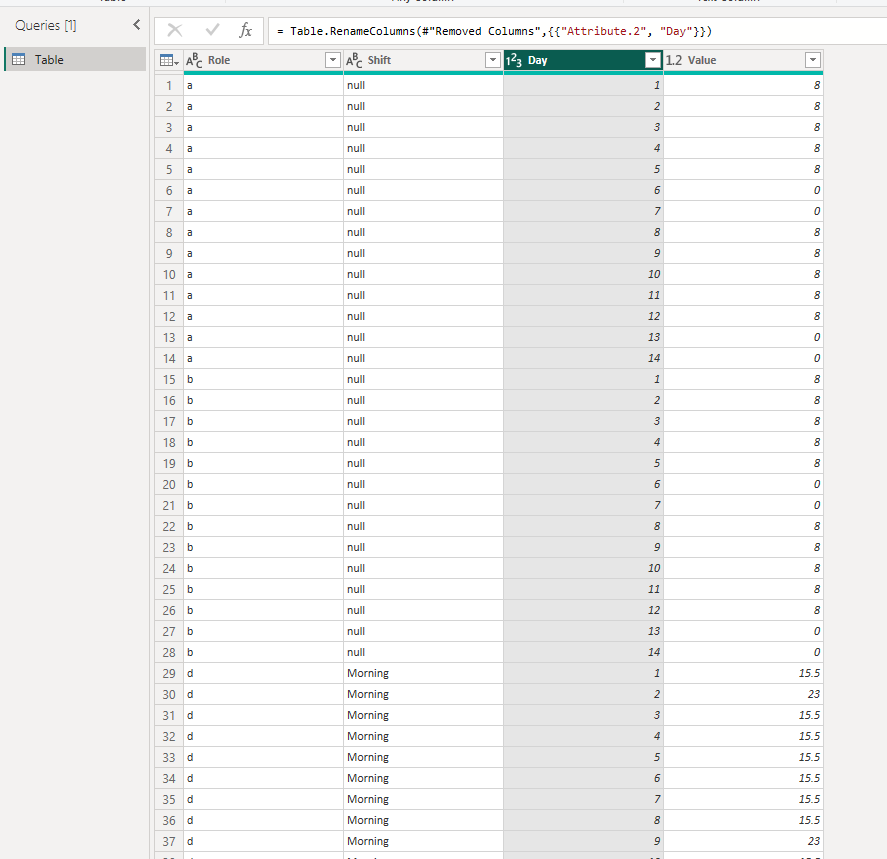The width and height of the screenshot is (887, 859).
Task: Click Value cell 23 in row 30
Action: point(743,694)
